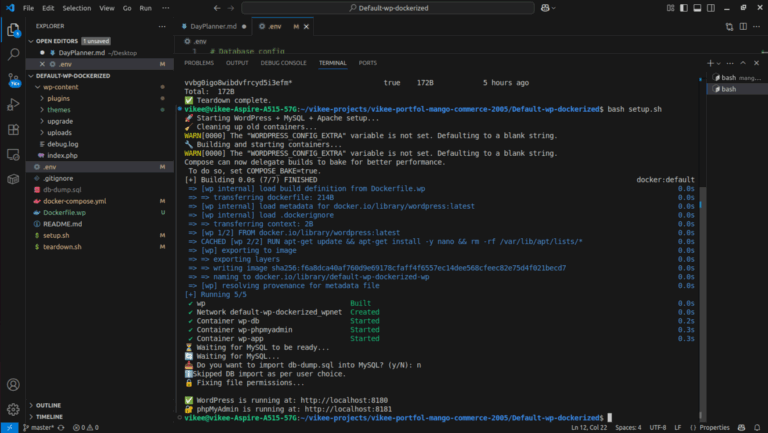Screen dimensions: 768x433
Task: Open Remote Explorer in activity bar
Action: (x=13, y=155)
